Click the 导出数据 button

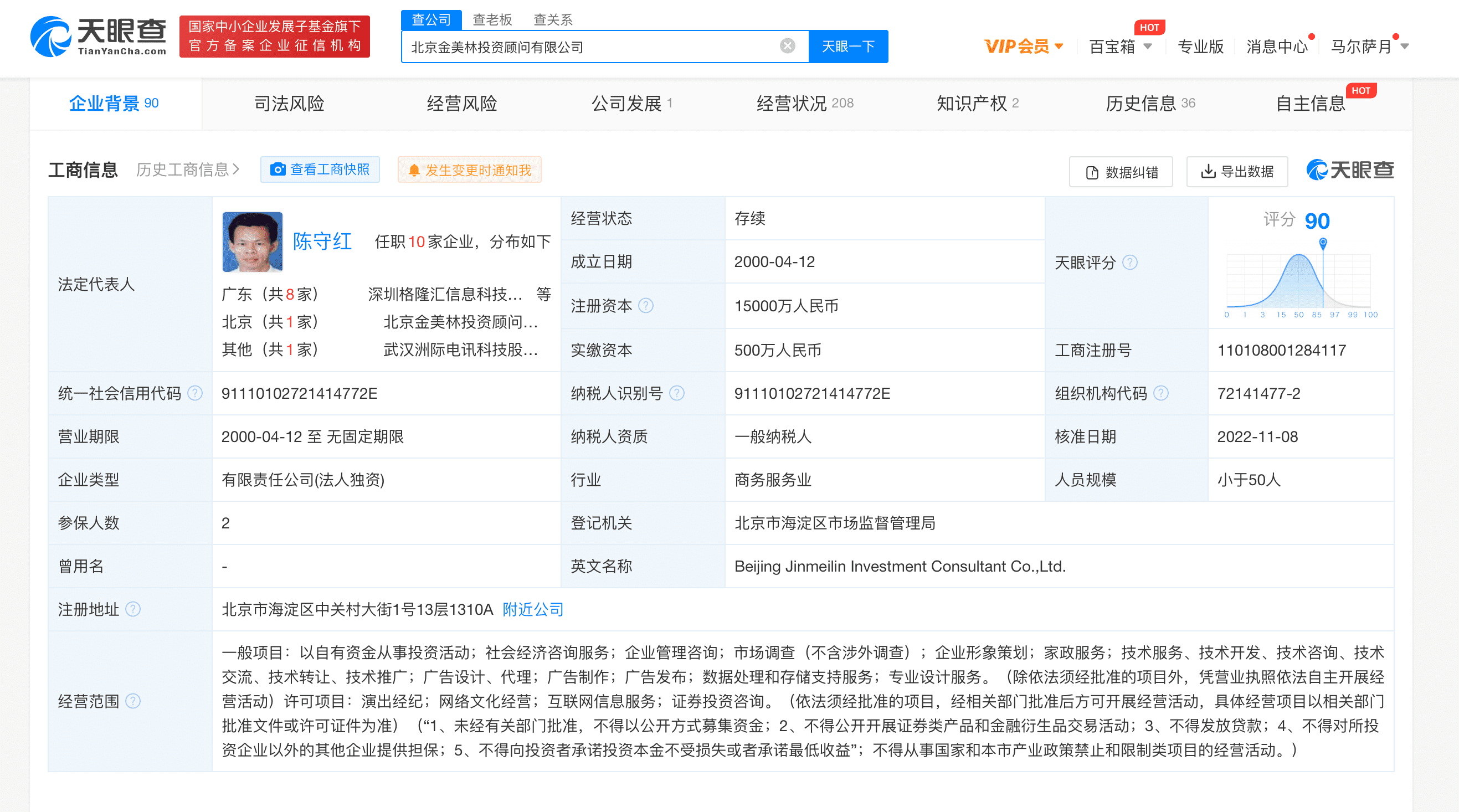click(x=1237, y=171)
